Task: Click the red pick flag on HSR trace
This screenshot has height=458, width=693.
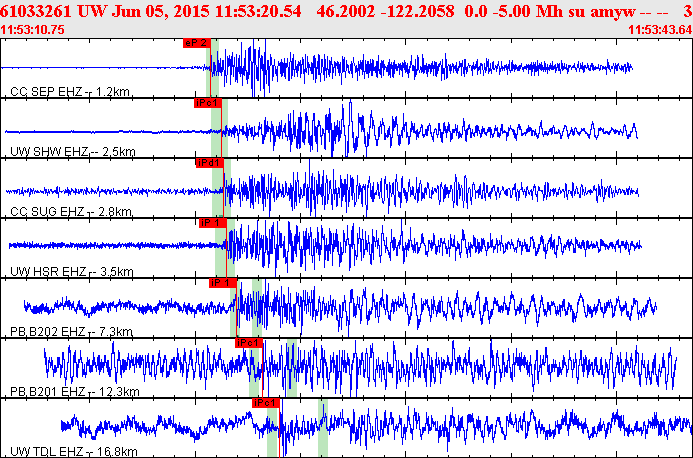Action: click(212, 222)
